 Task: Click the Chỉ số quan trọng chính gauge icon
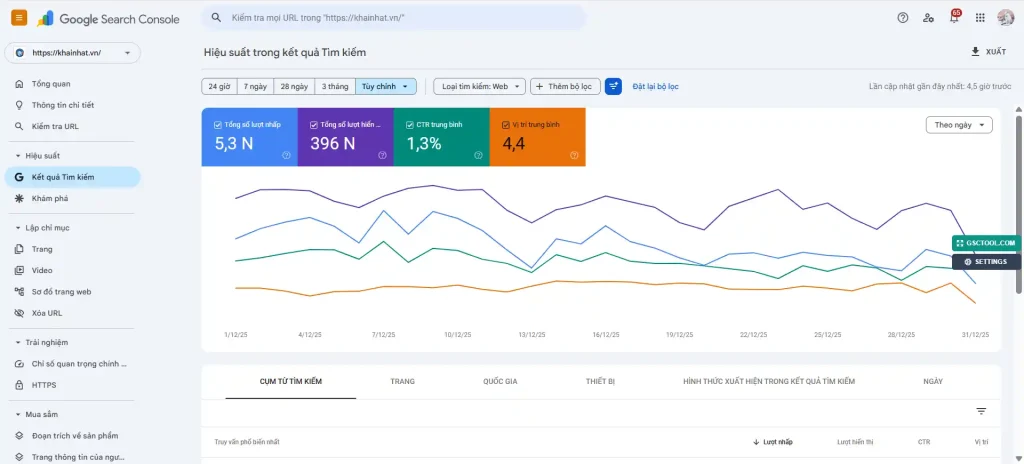(x=19, y=364)
